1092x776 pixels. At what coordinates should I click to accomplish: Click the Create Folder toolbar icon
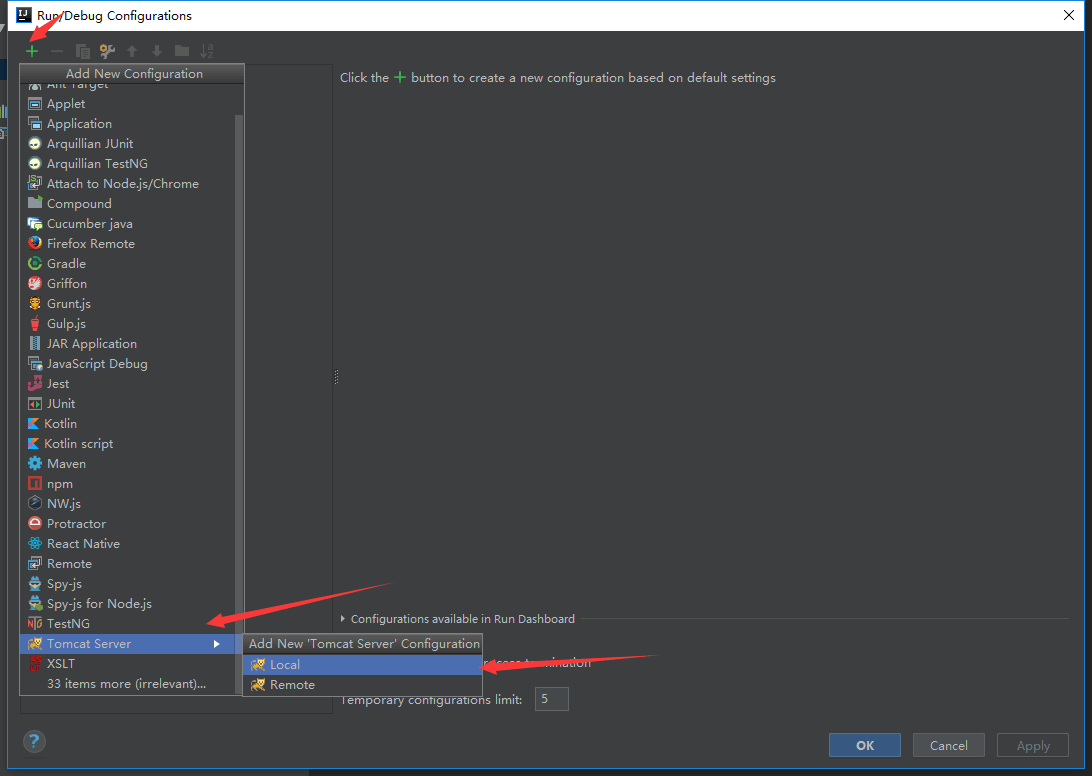pos(182,51)
